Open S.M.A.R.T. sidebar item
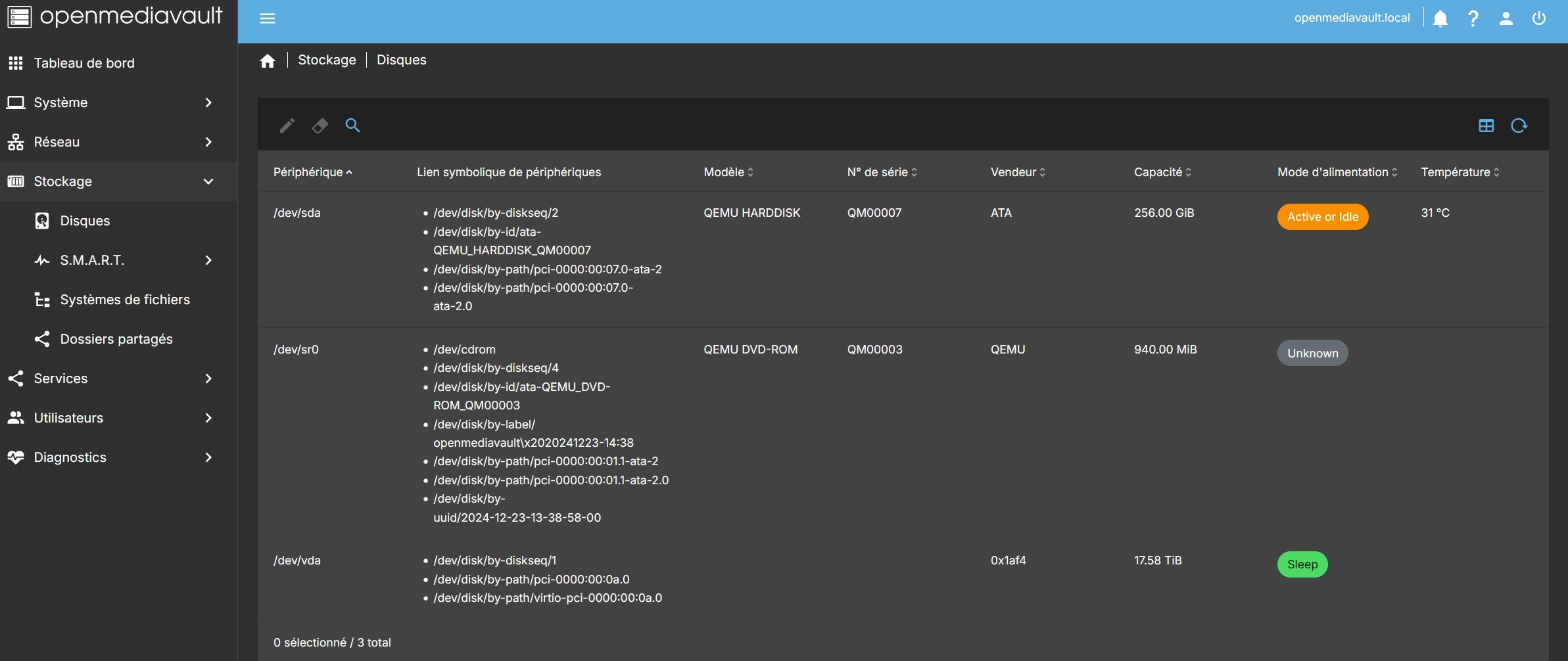 tap(118, 260)
